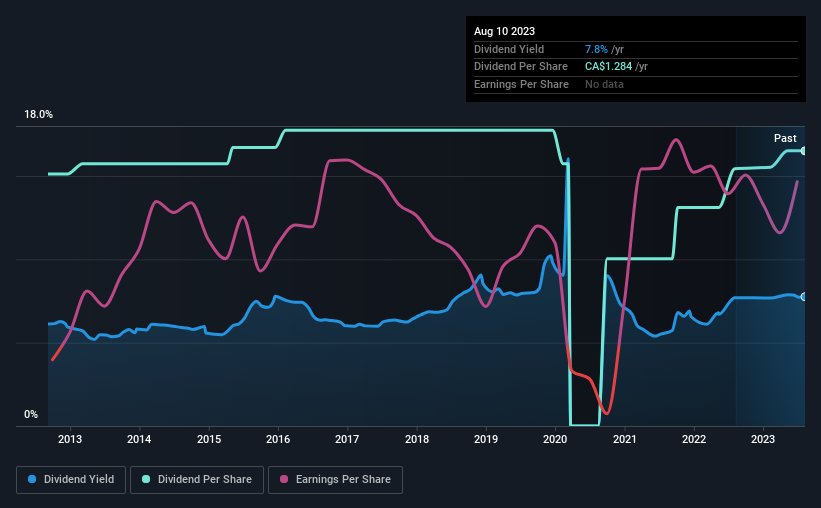Click the CA$1.284 dividend per share value

(x=608, y=67)
